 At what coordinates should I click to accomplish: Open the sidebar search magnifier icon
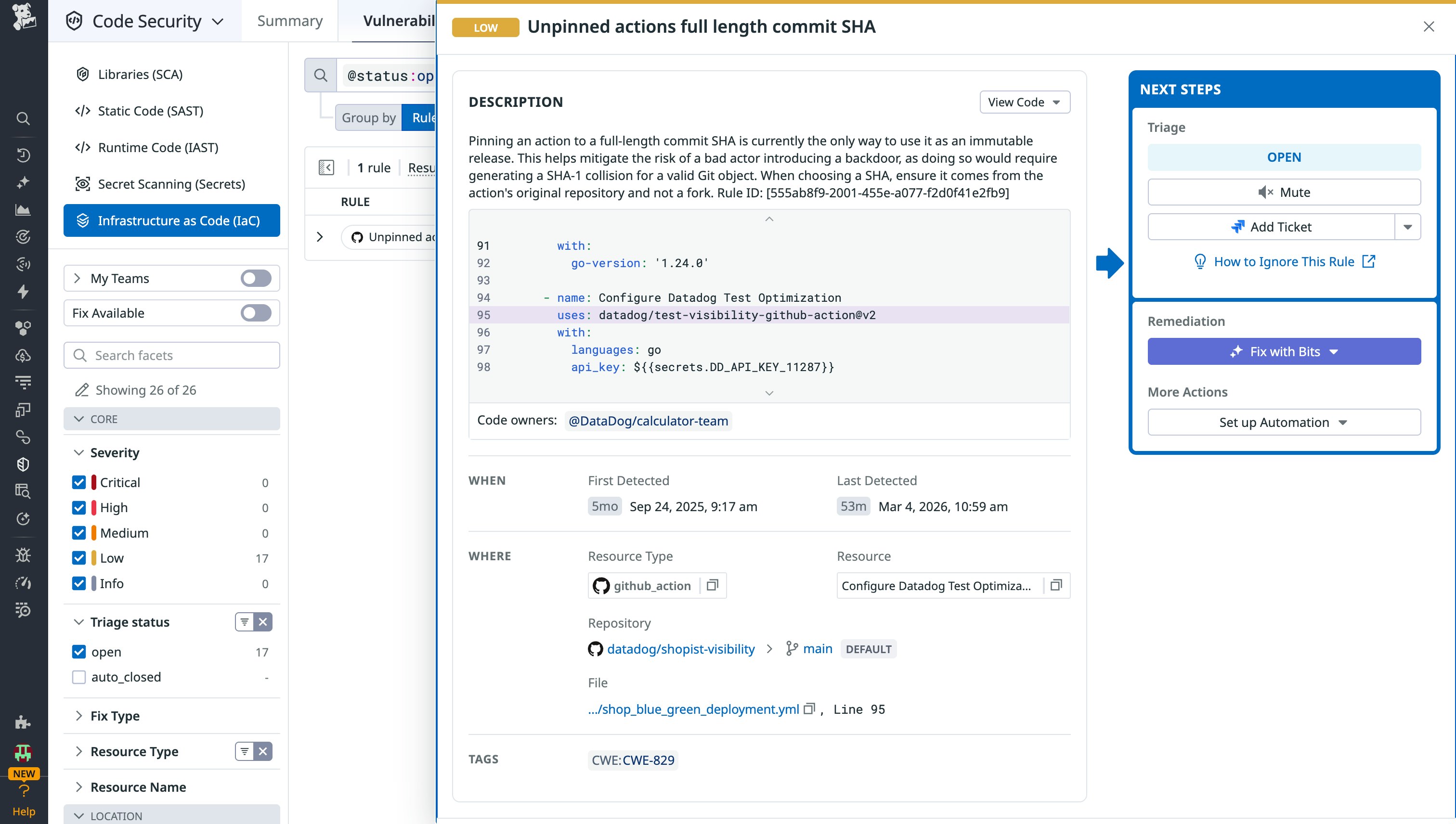(23, 118)
